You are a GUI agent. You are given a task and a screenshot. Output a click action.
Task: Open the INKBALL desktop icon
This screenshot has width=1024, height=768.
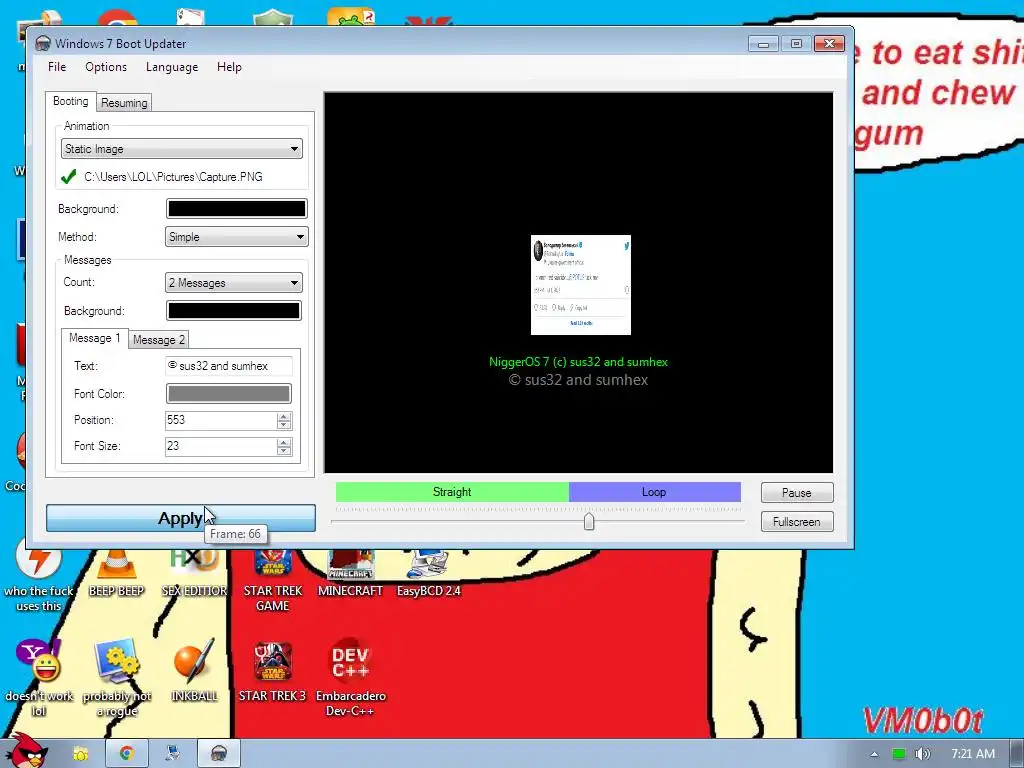point(194,670)
